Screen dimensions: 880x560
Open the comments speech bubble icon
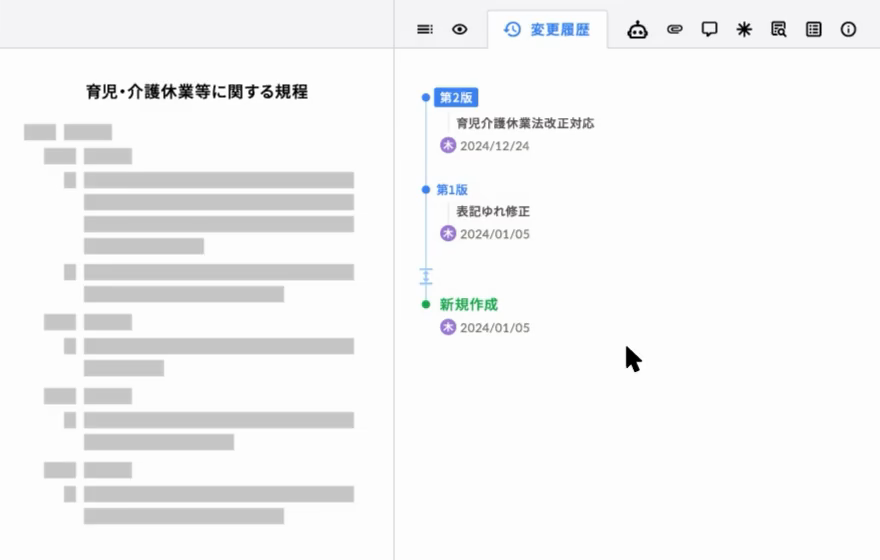[x=709, y=29]
